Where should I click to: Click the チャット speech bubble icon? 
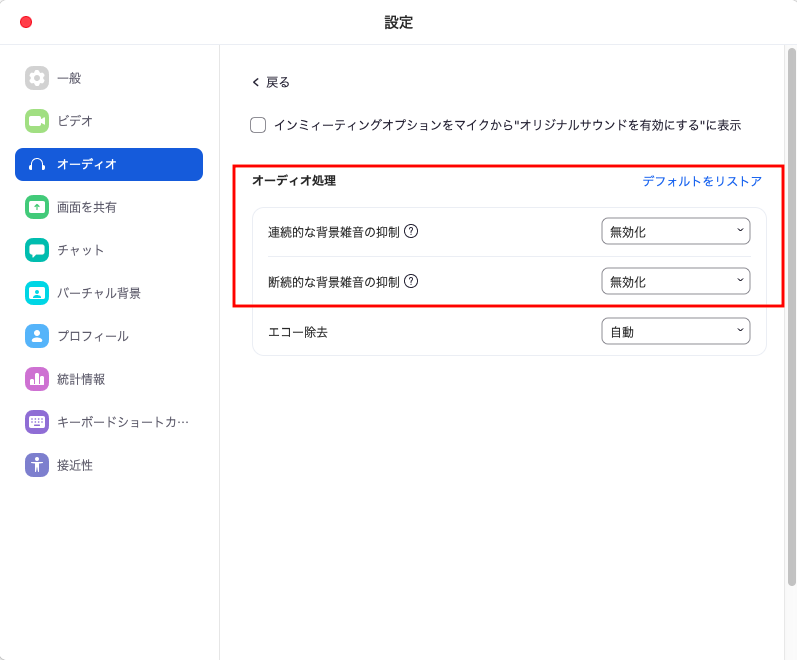(37, 250)
